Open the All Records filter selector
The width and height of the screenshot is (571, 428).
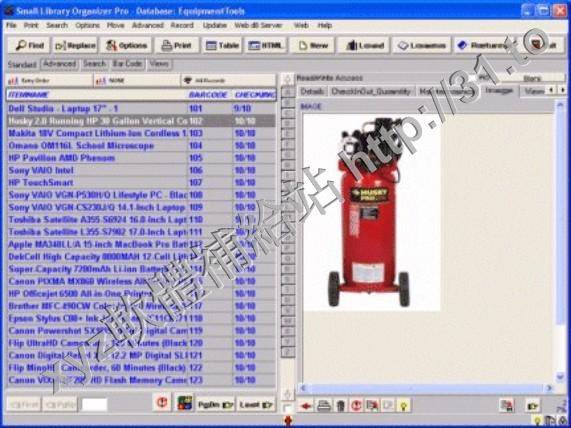(x=228, y=81)
